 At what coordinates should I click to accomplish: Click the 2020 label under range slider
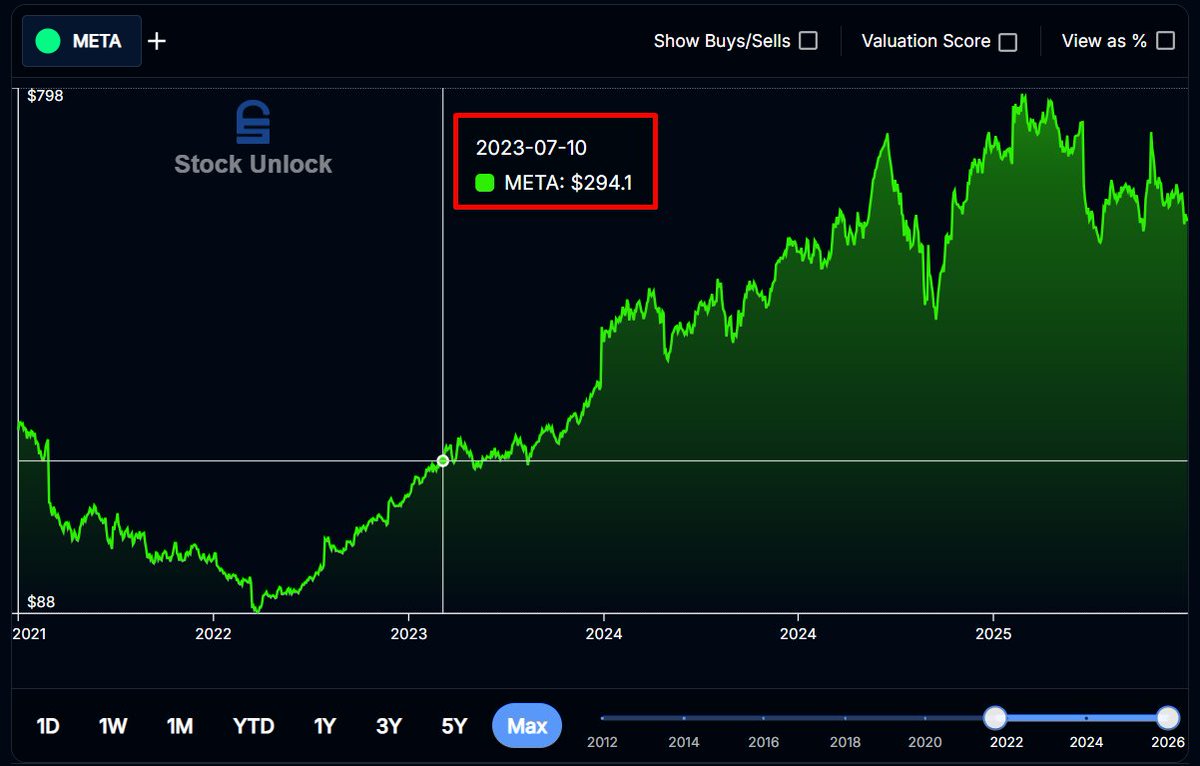point(925,742)
